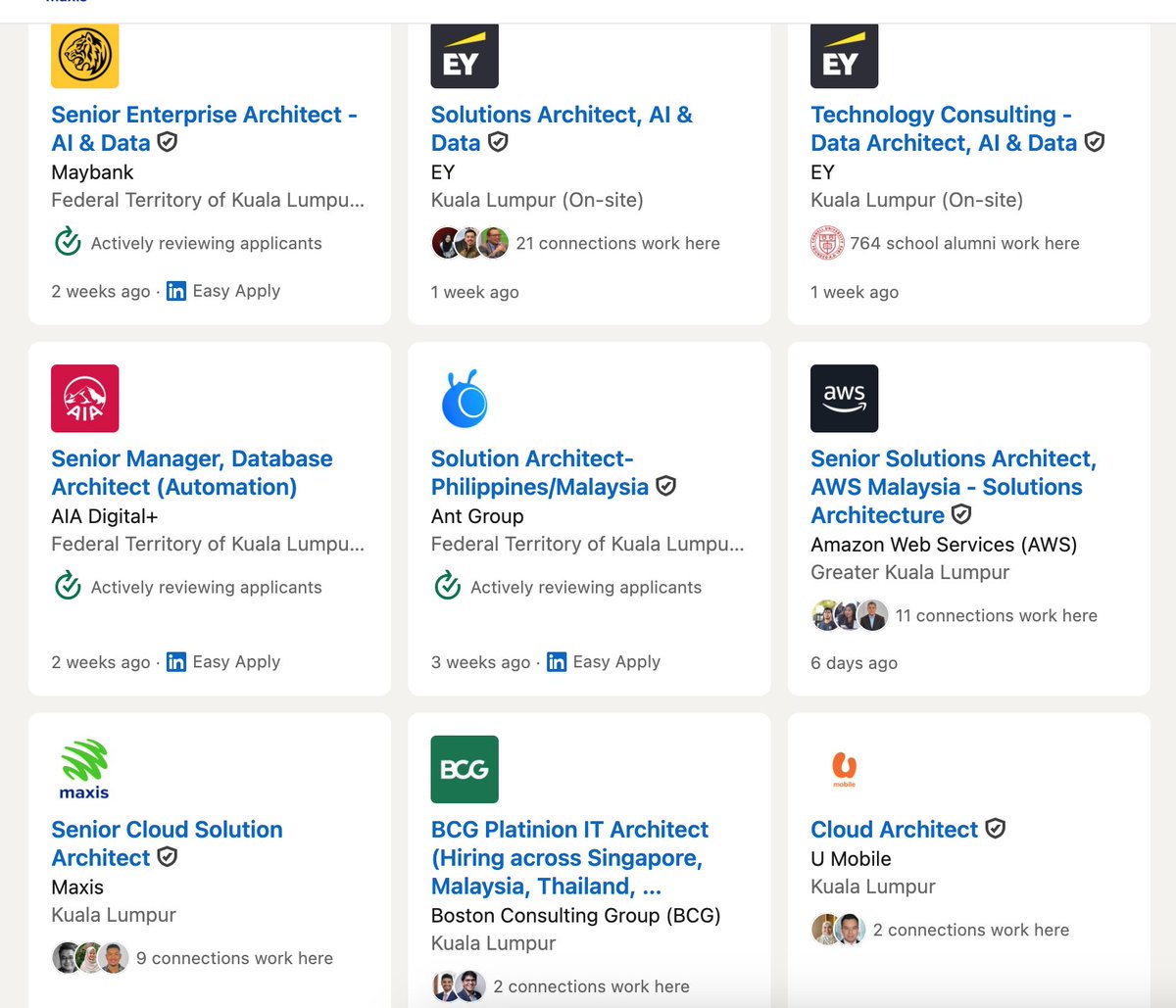The width and height of the screenshot is (1176, 1008).
Task: Click '2 connections work here' on U Mobile card
Action: tap(971, 930)
